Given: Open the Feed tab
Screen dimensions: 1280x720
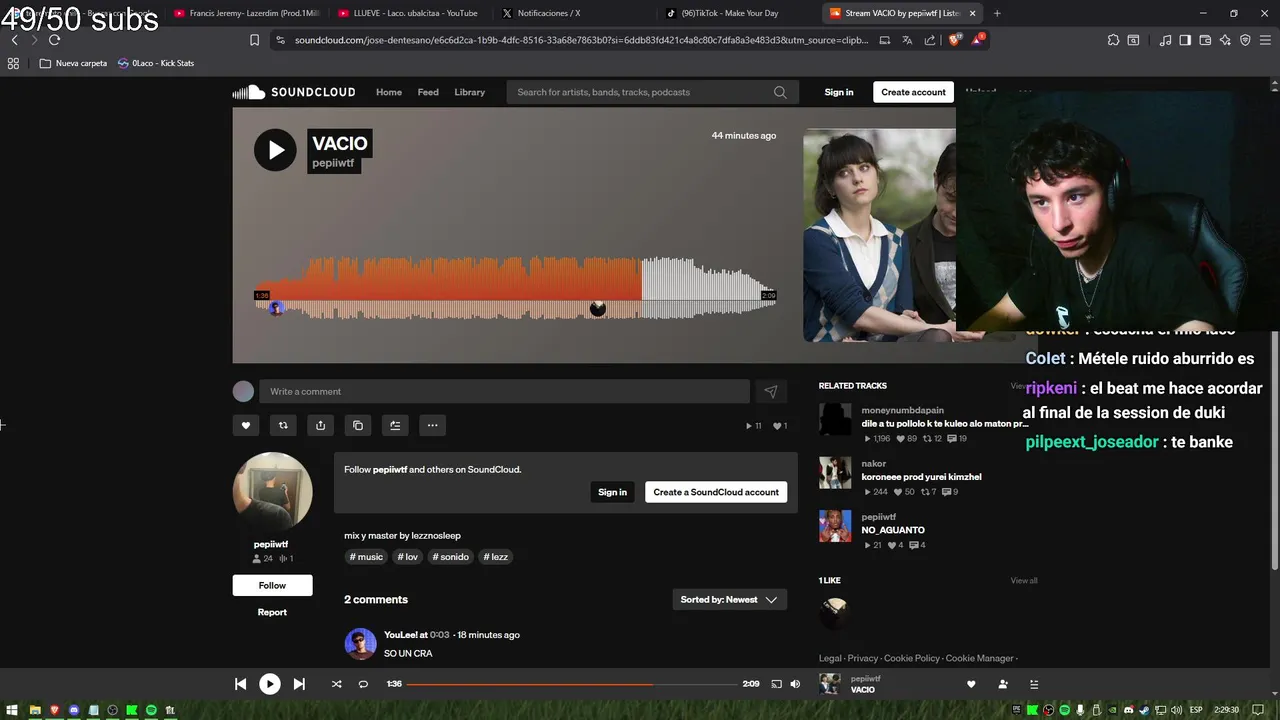Looking at the screenshot, I should (428, 92).
